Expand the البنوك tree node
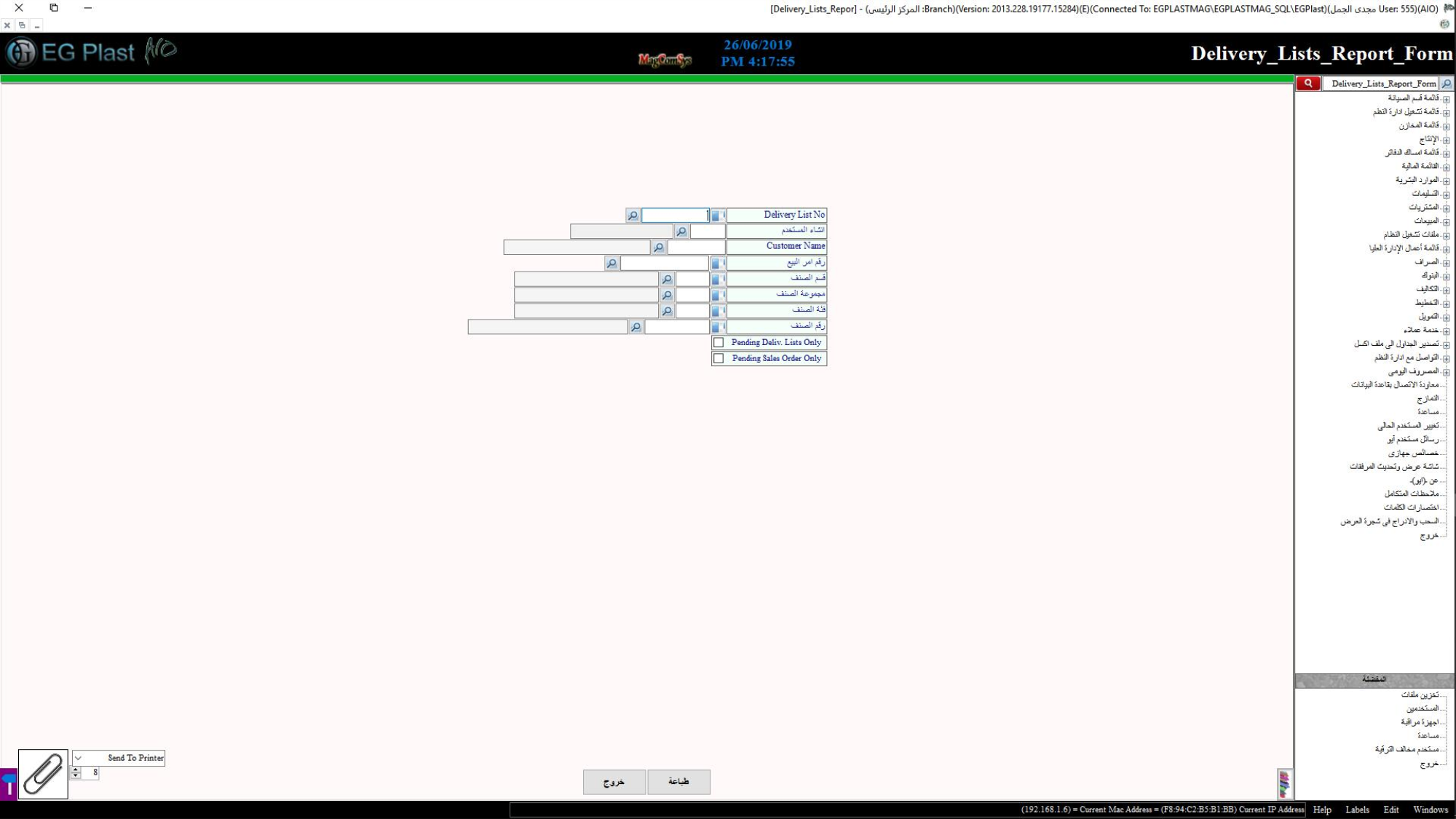The width and height of the screenshot is (1456, 819). point(1447,277)
